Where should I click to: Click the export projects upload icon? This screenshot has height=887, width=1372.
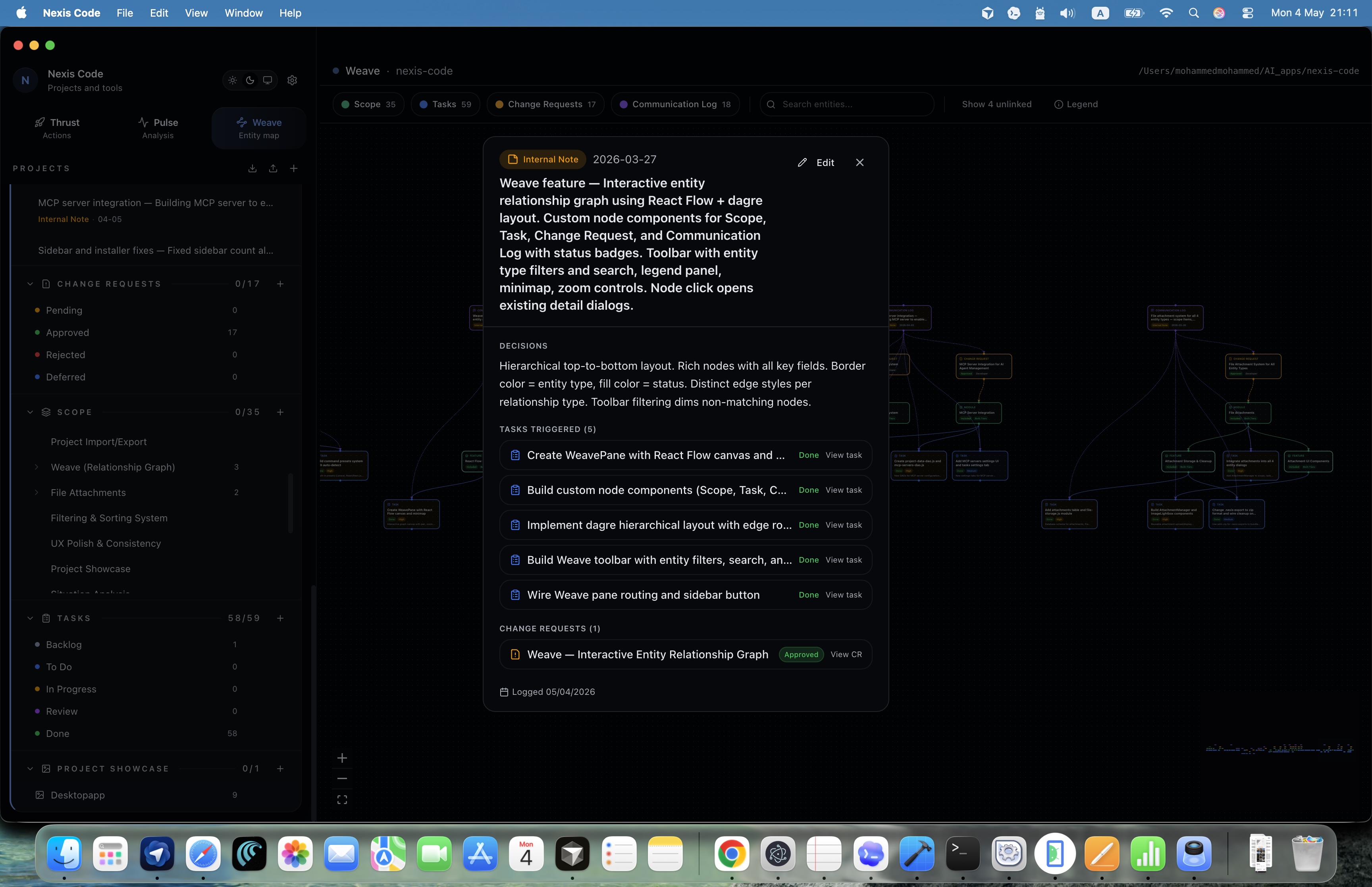click(x=273, y=168)
